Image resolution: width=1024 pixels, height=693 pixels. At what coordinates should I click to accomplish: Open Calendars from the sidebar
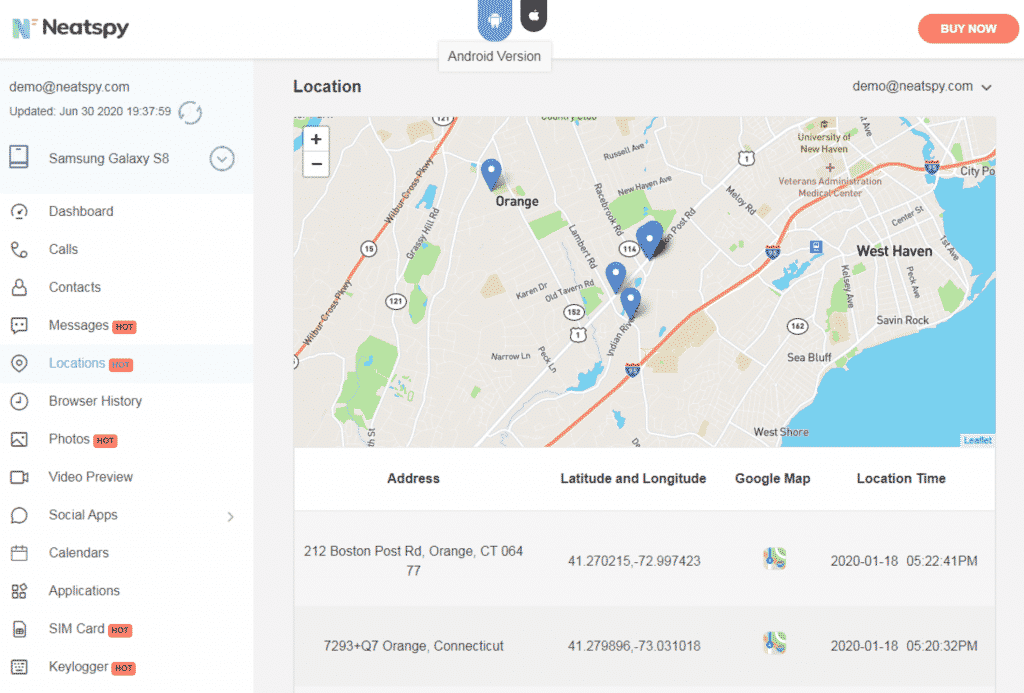[x=78, y=552]
